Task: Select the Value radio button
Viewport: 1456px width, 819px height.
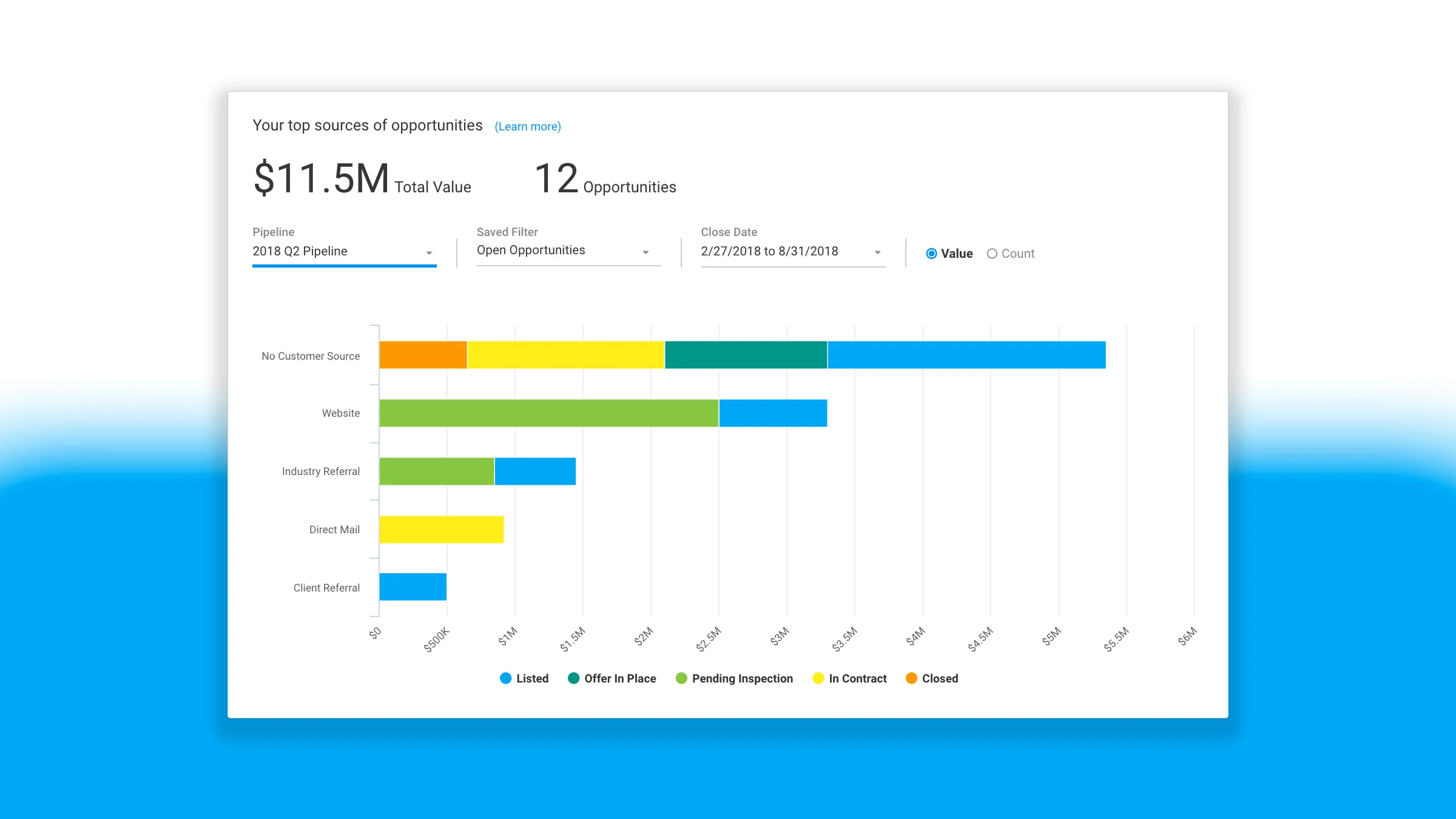Action: 931,254
